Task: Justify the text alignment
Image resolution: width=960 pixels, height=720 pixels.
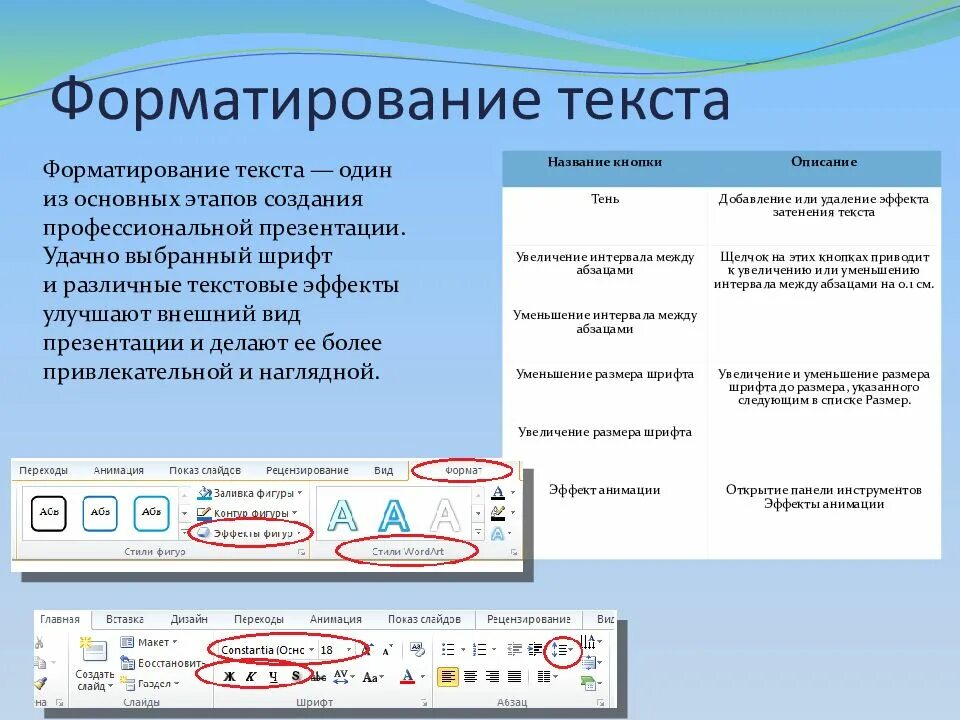Action: (x=514, y=677)
